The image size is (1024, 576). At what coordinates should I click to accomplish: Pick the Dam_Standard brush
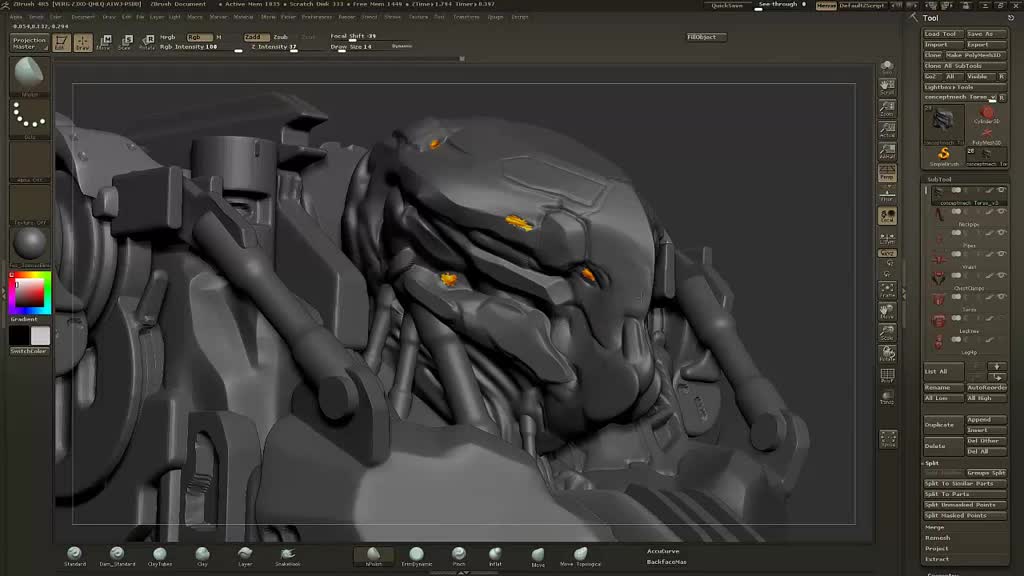(x=117, y=553)
